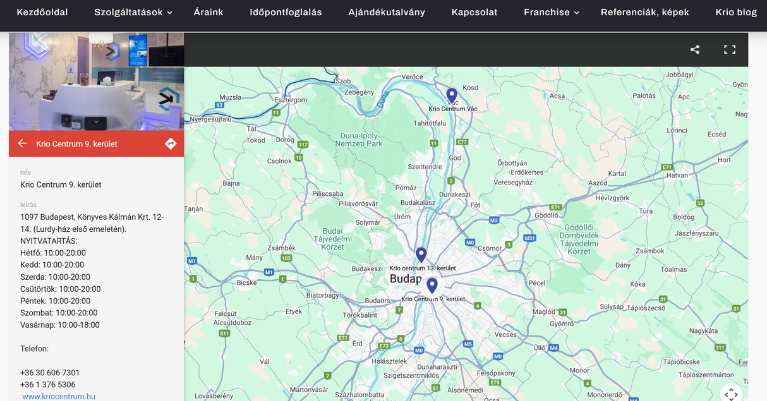Click the address line 1097 Budapest, Könyves Kálmán
The height and width of the screenshot is (401, 767).
tap(92, 217)
